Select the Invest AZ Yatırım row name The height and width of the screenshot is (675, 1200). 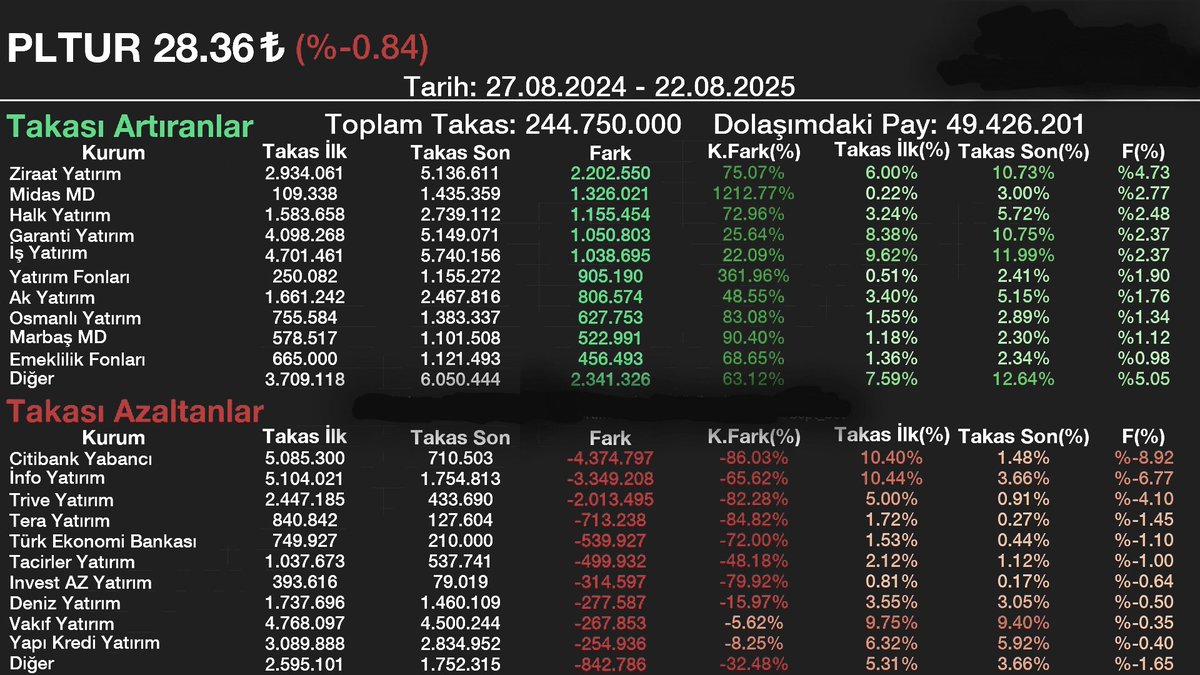pyautogui.click(x=80, y=582)
